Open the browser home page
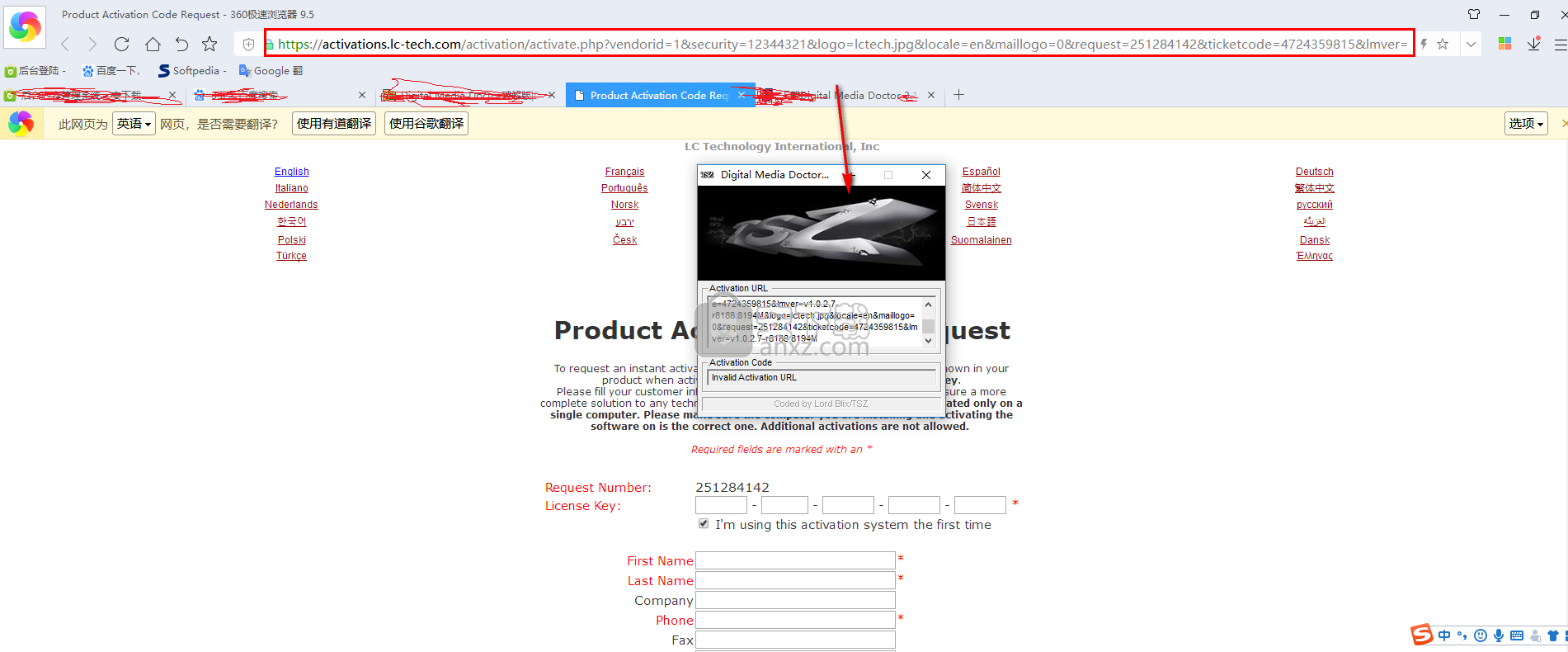This screenshot has width=1568, height=652. tap(153, 44)
